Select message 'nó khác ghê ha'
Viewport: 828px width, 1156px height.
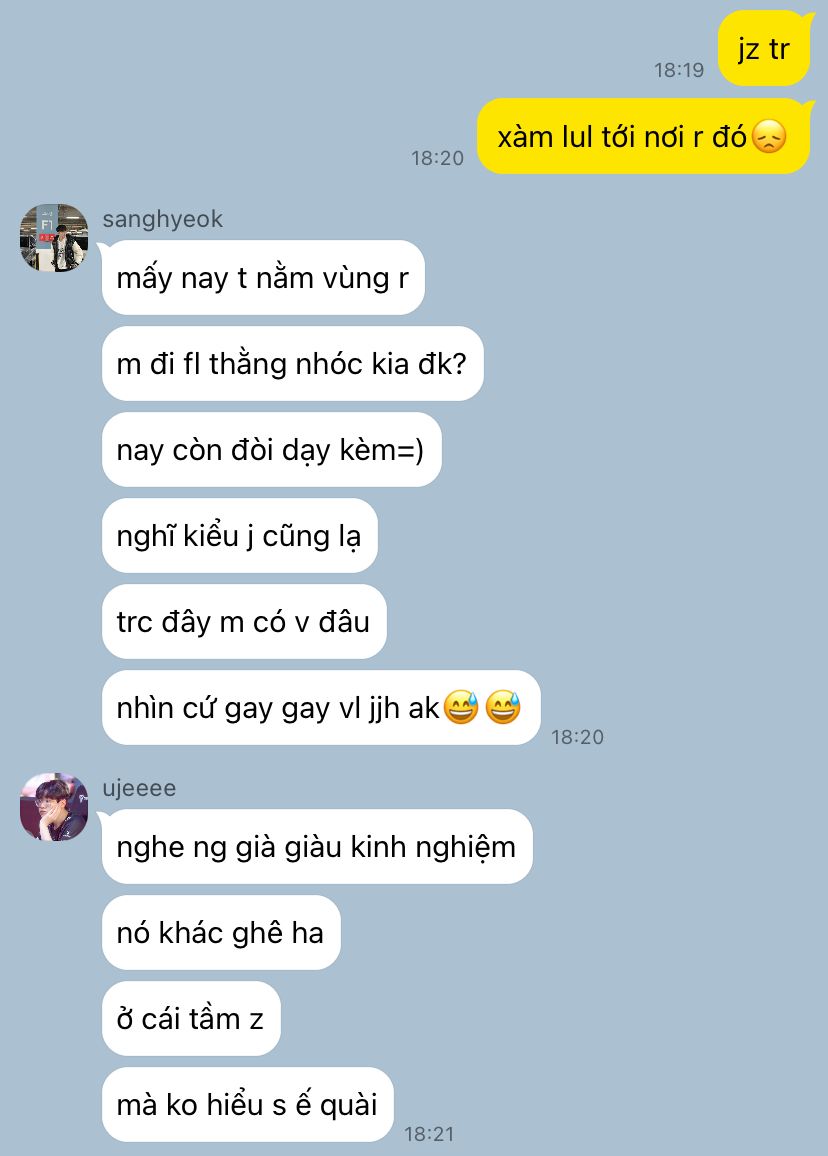point(221,933)
